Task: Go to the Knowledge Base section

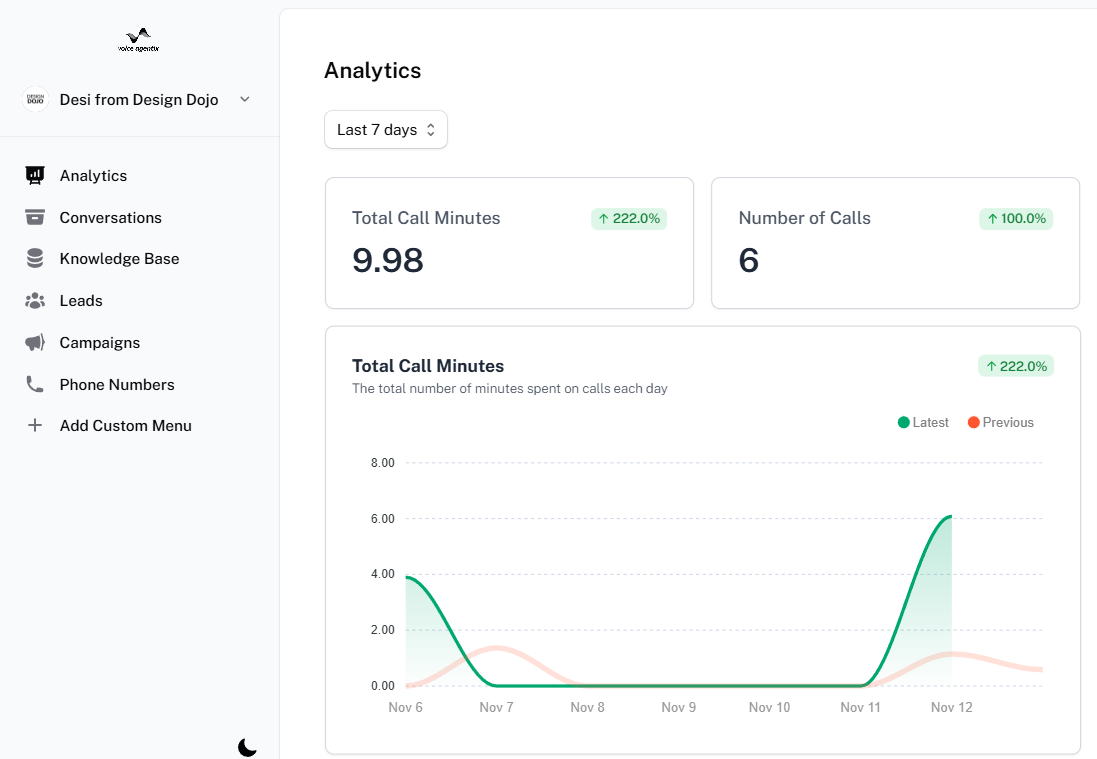Action: [119, 258]
